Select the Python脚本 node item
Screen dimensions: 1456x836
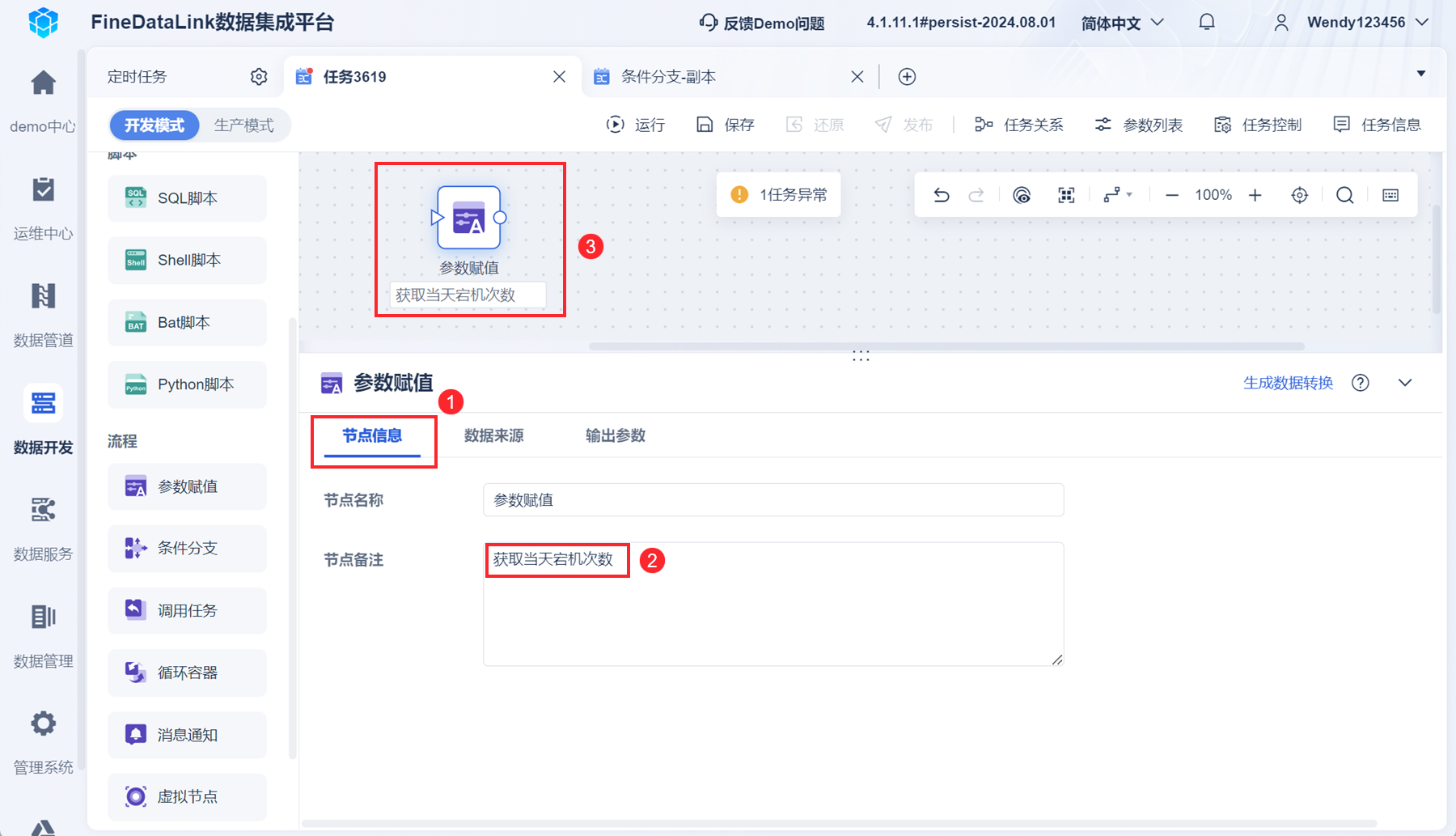coord(187,384)
